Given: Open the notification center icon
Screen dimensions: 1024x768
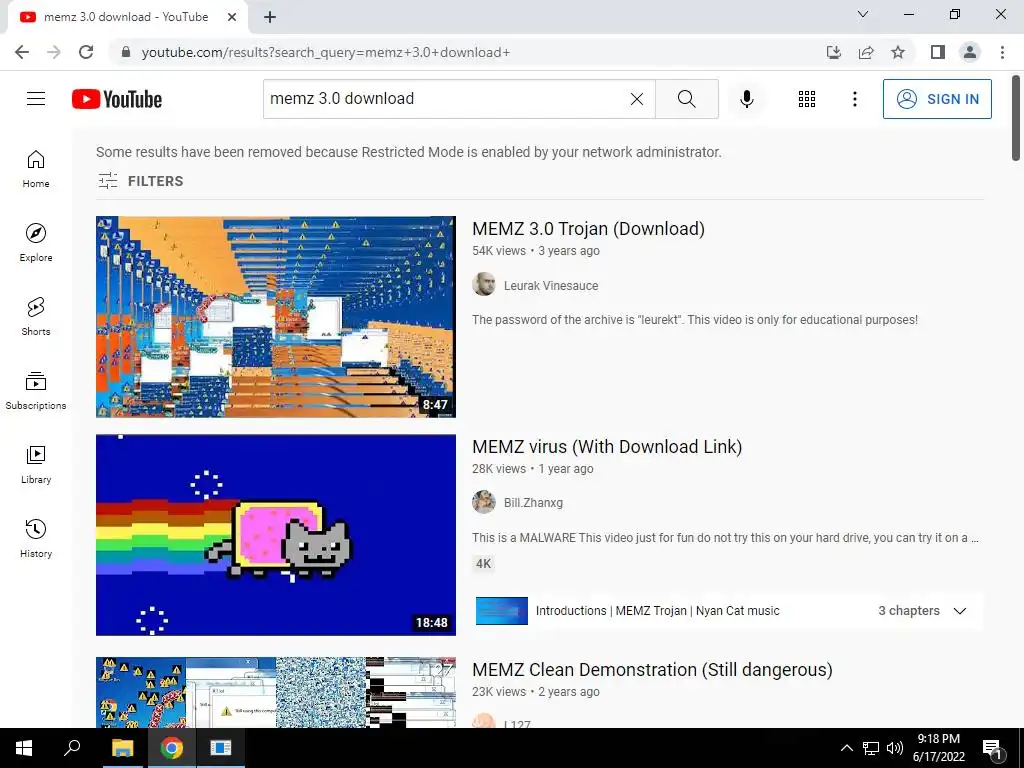Looking at the screenshot, I should tap(992, 748).
